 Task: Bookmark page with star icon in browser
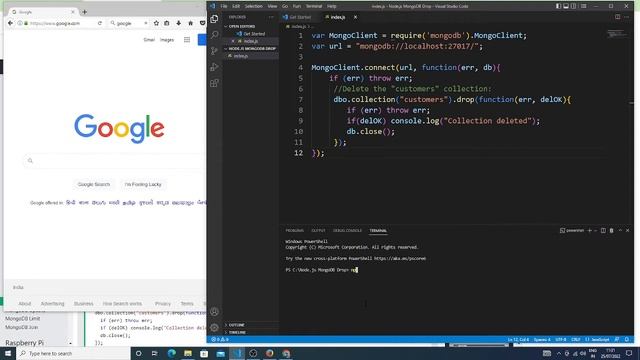point(156,23)
